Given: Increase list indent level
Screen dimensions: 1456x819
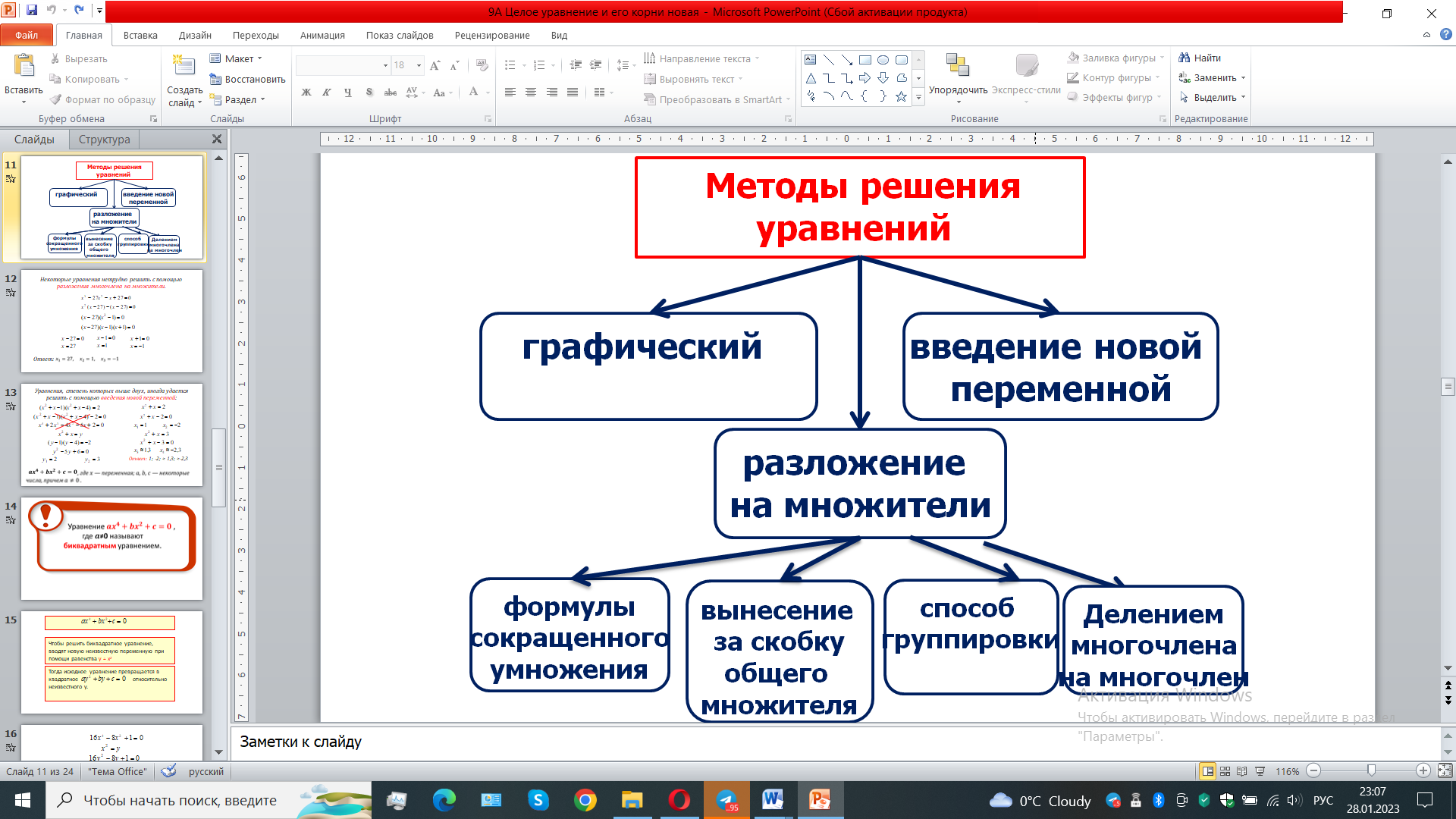Looking at the screenshot, I should 595,65.
